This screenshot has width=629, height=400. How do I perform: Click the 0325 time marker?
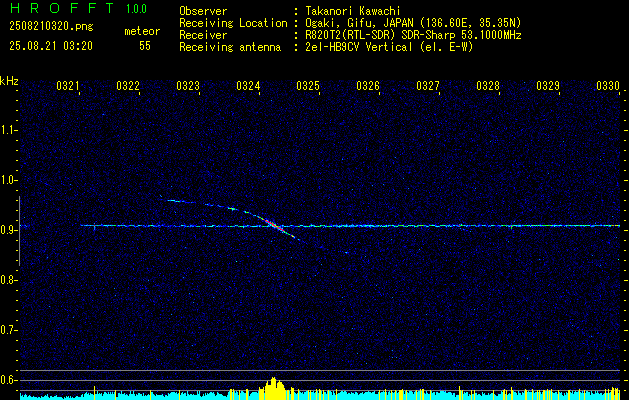click(308, 85)
